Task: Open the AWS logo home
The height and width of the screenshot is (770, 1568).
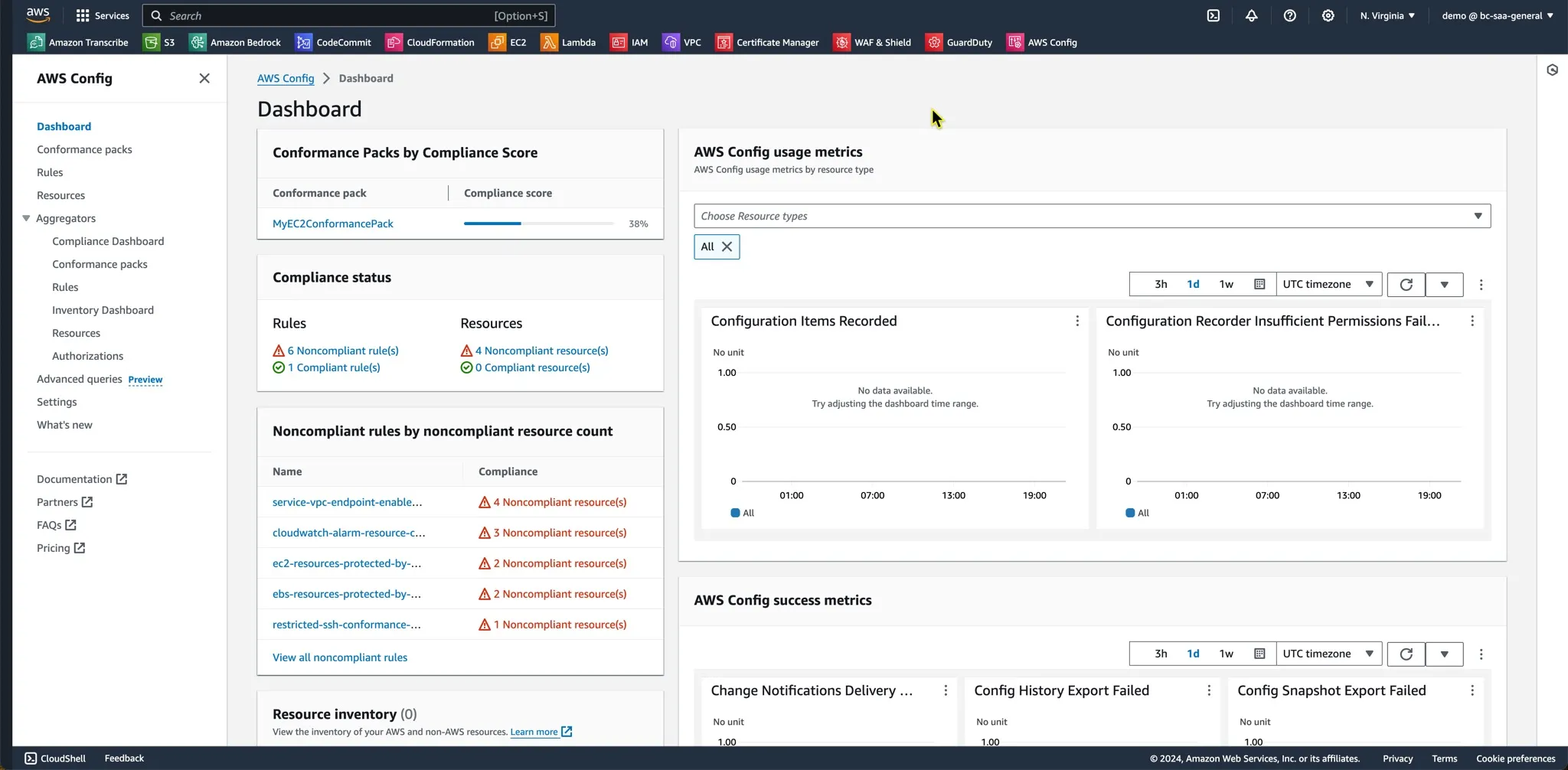Action: 38,15
